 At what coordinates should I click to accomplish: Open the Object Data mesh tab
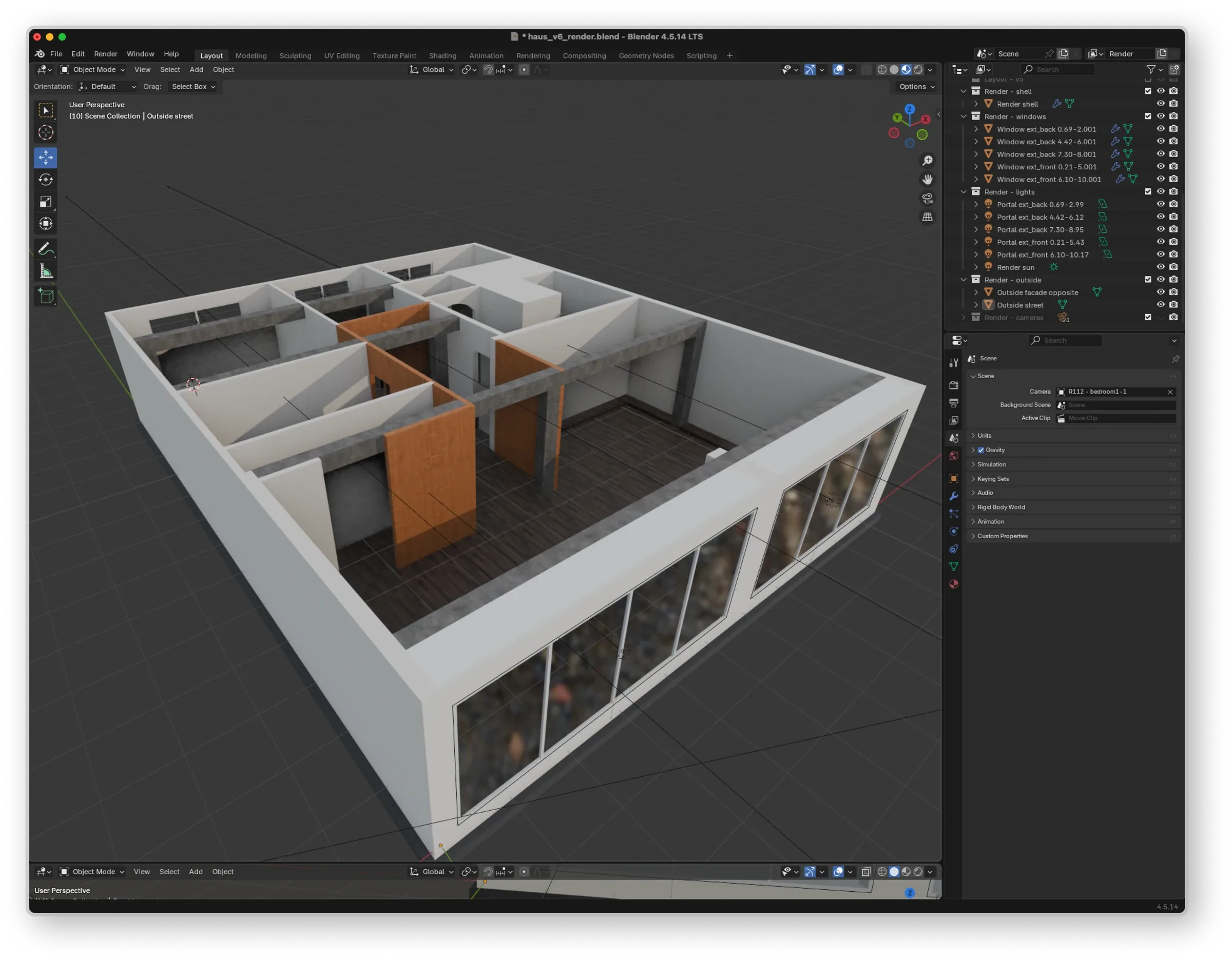click(954, 566)
